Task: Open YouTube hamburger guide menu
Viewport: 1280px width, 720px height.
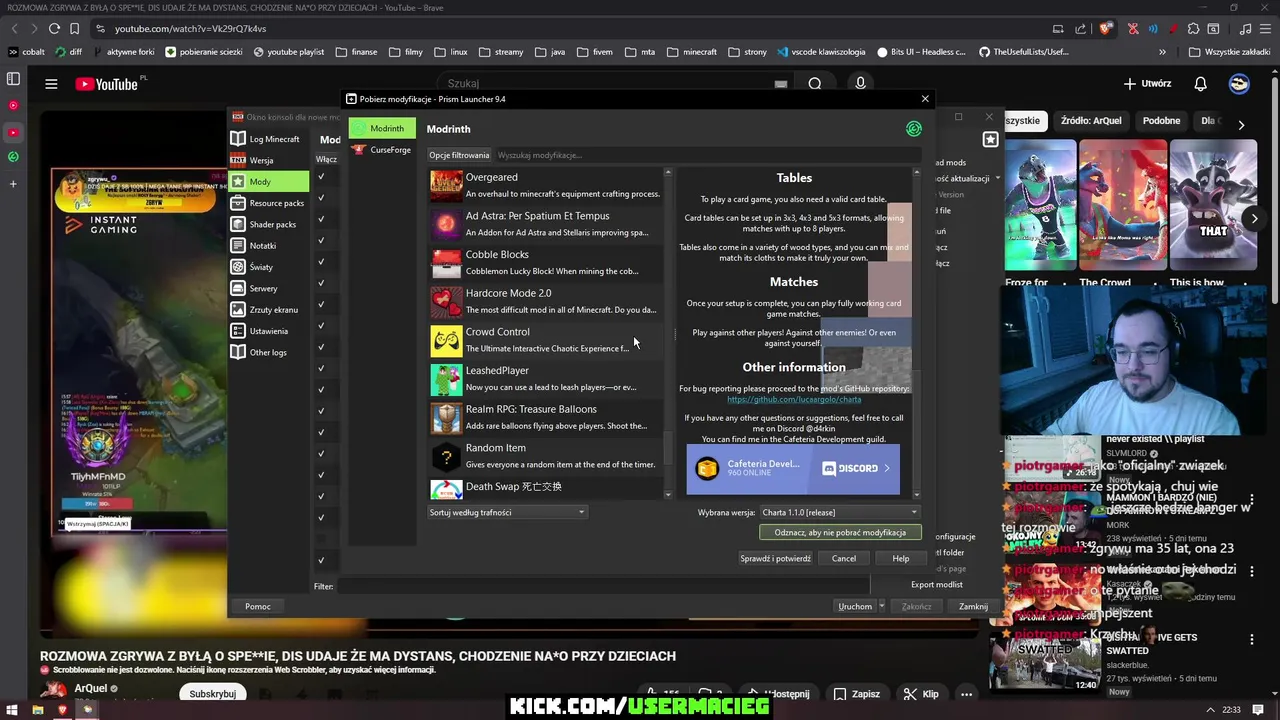Action: [x=51, y=84]
